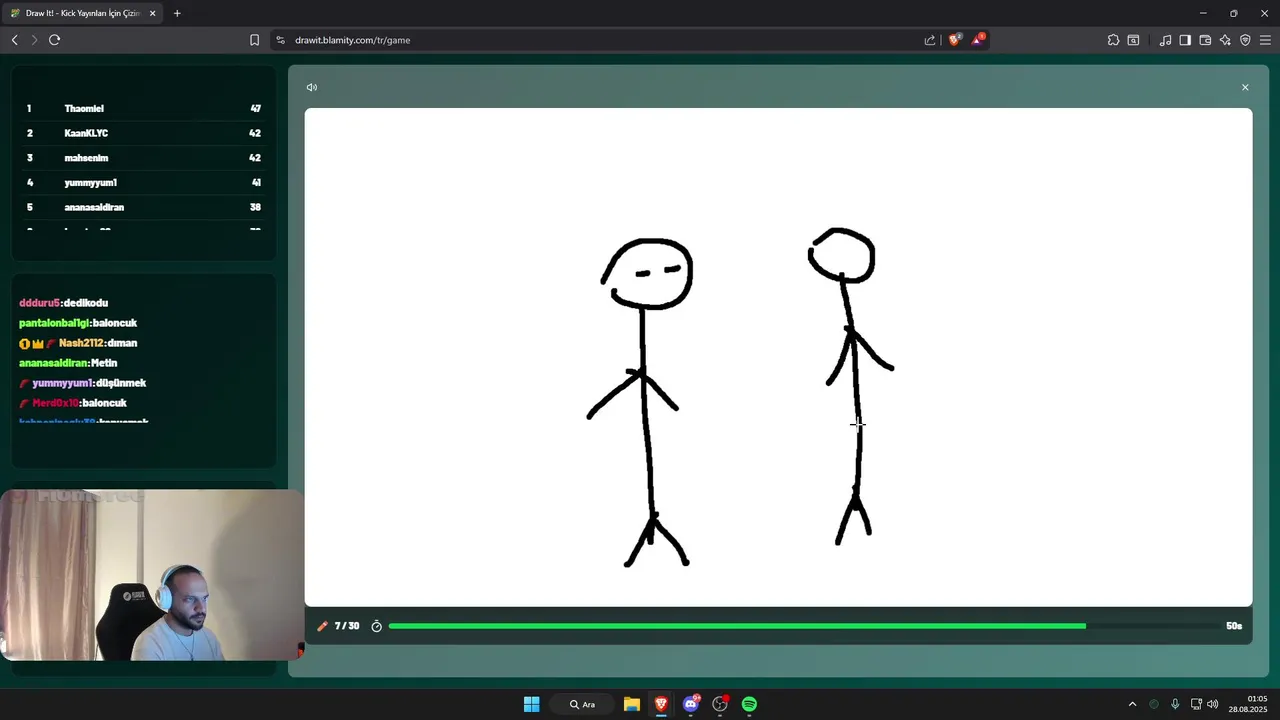Open media controls music-note icon

(x=1165, y=40)
